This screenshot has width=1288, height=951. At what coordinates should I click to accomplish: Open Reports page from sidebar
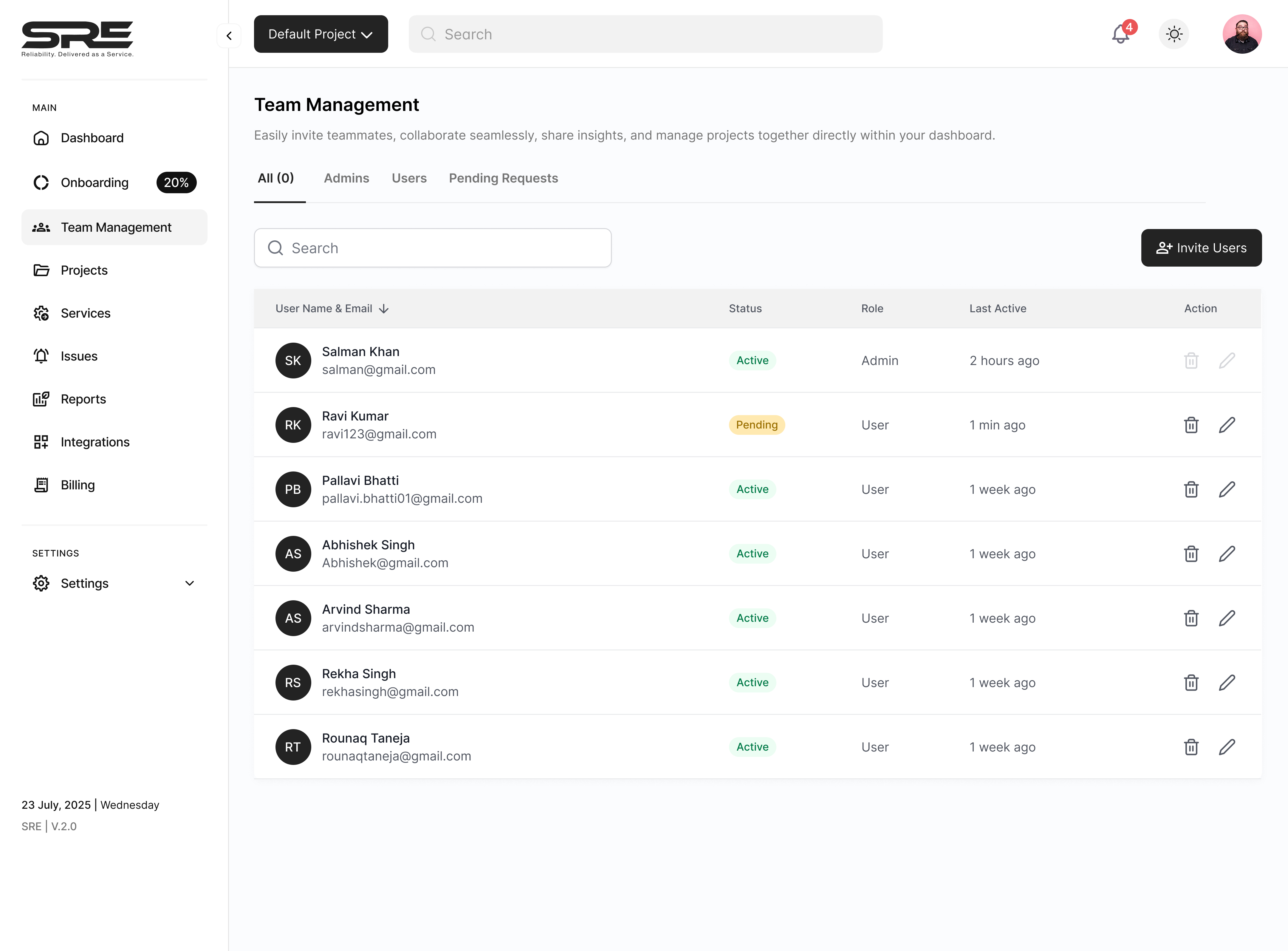click(83, 399)
